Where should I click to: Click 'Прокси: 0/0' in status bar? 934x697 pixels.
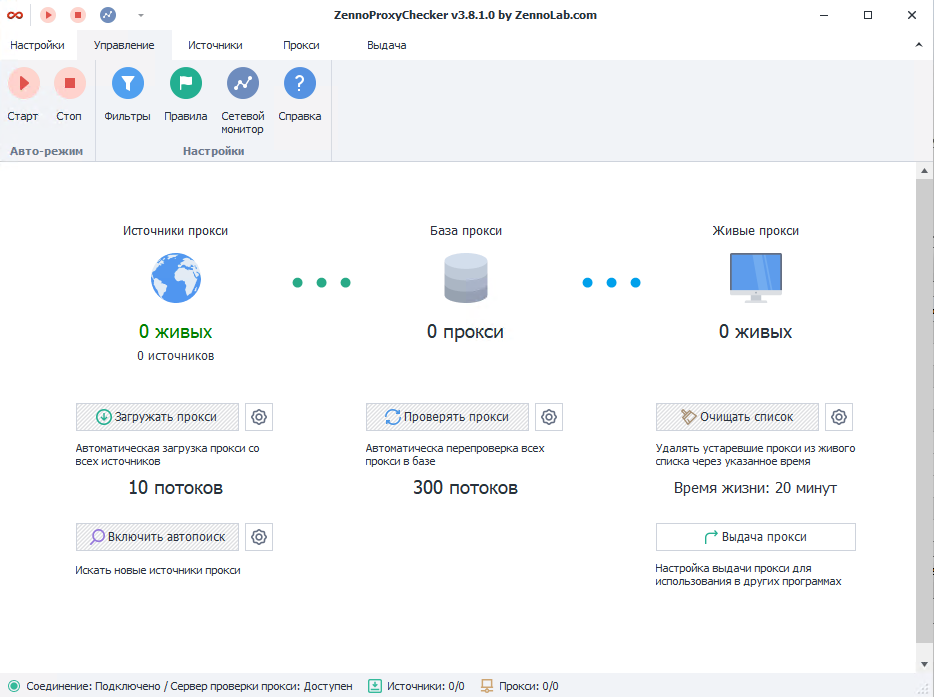[528, 686]
